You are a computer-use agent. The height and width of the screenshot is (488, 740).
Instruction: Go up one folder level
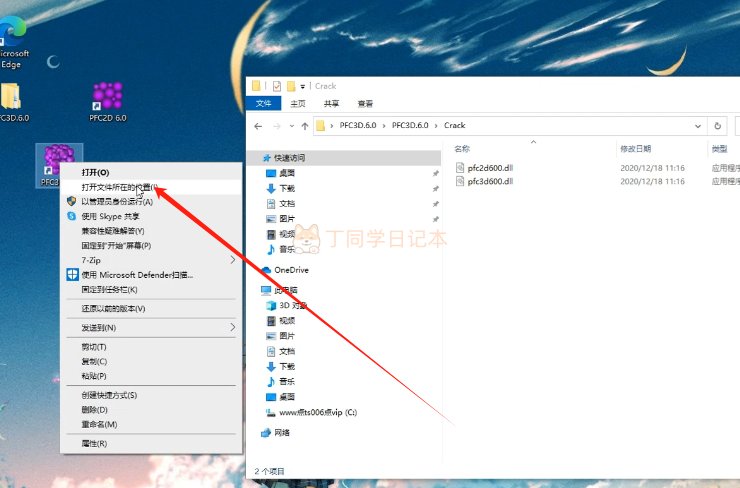(x=305, y=126)
